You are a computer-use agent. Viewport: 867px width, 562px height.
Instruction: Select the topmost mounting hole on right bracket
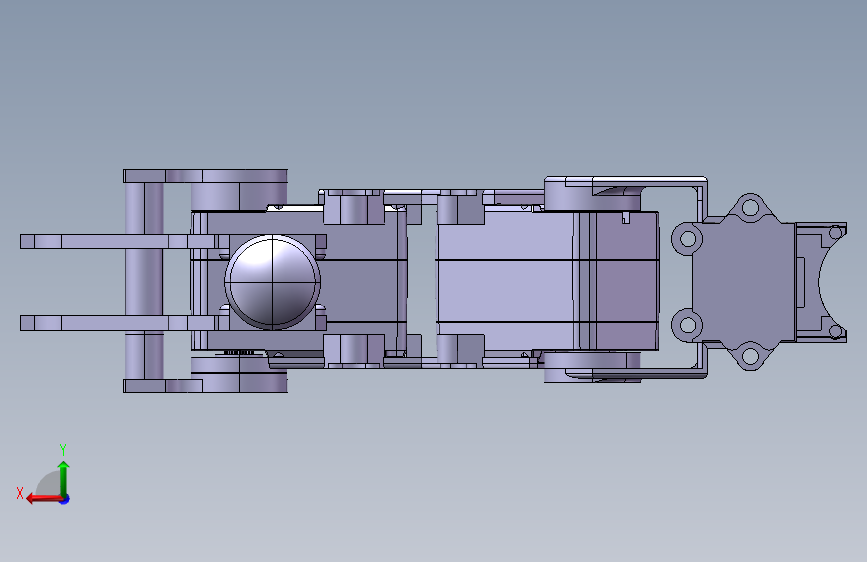coord(750,208)
